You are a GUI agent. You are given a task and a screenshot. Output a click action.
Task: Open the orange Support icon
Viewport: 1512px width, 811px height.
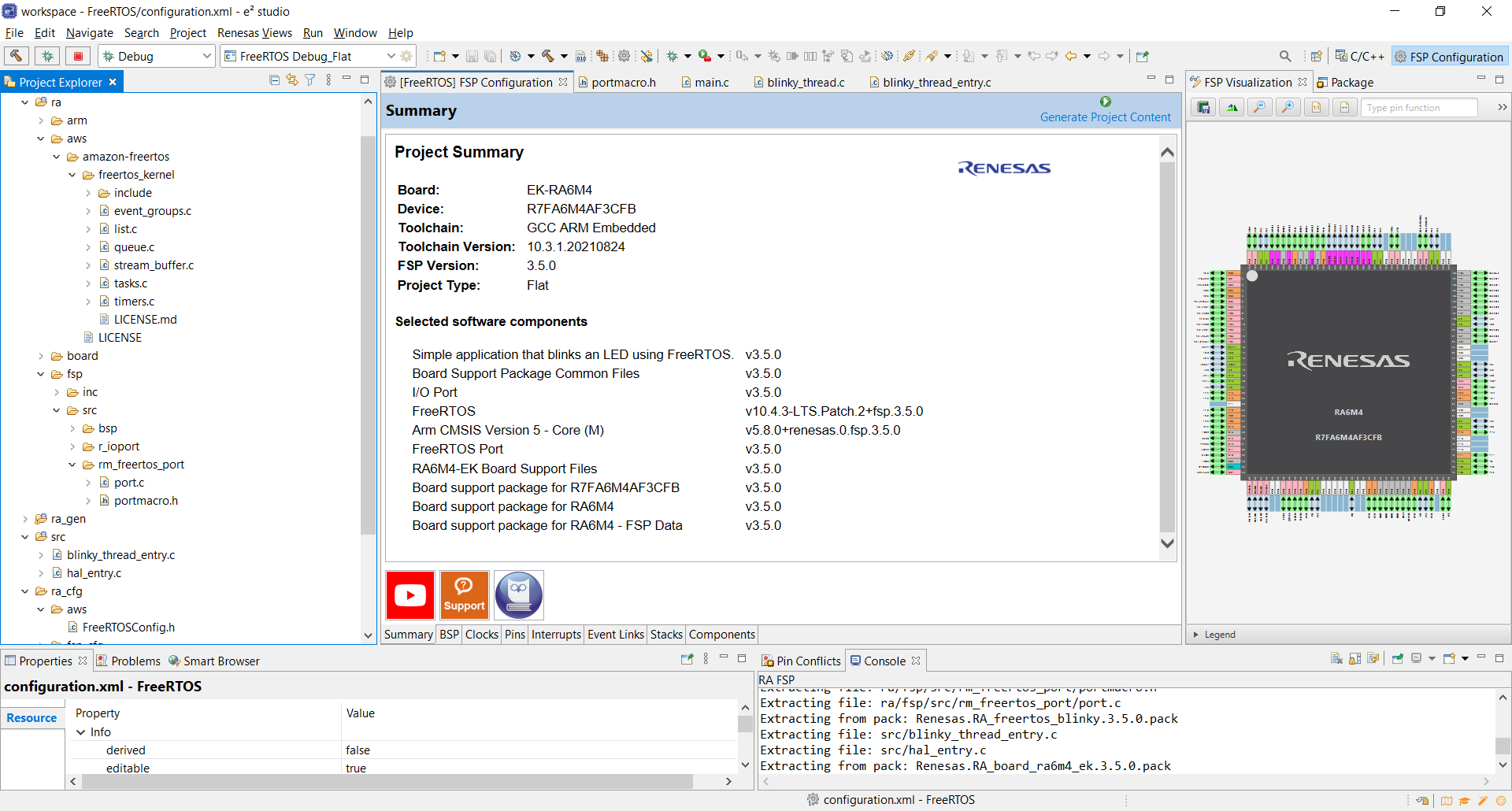(465, 595)
